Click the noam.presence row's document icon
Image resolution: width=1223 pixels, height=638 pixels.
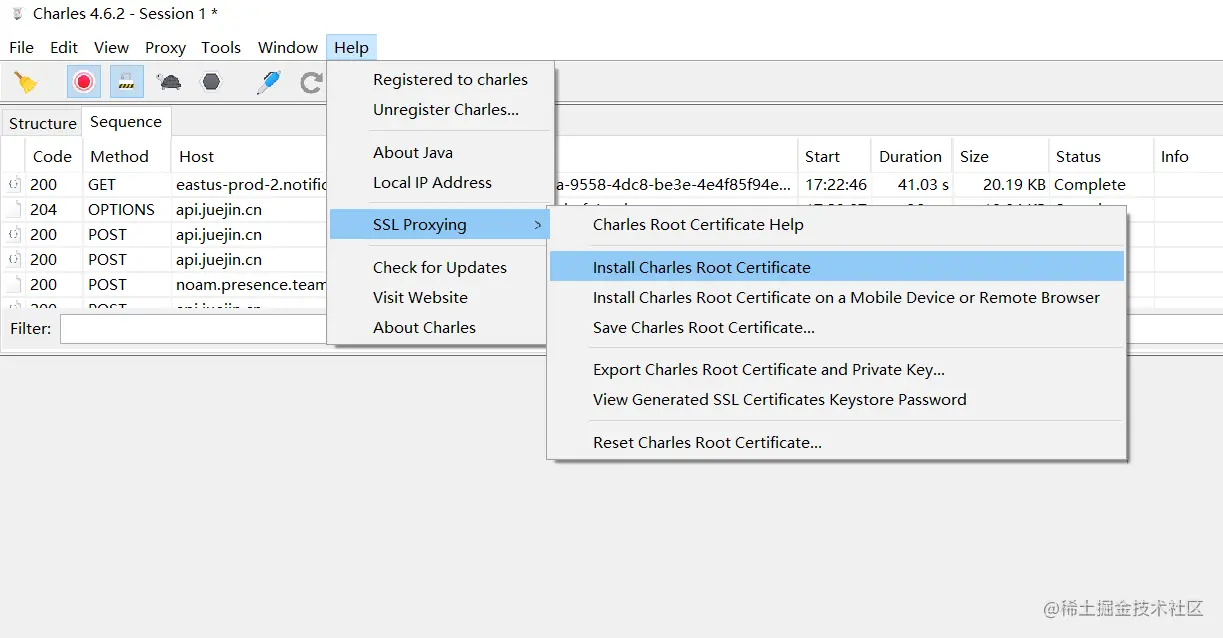click(14, 284)
